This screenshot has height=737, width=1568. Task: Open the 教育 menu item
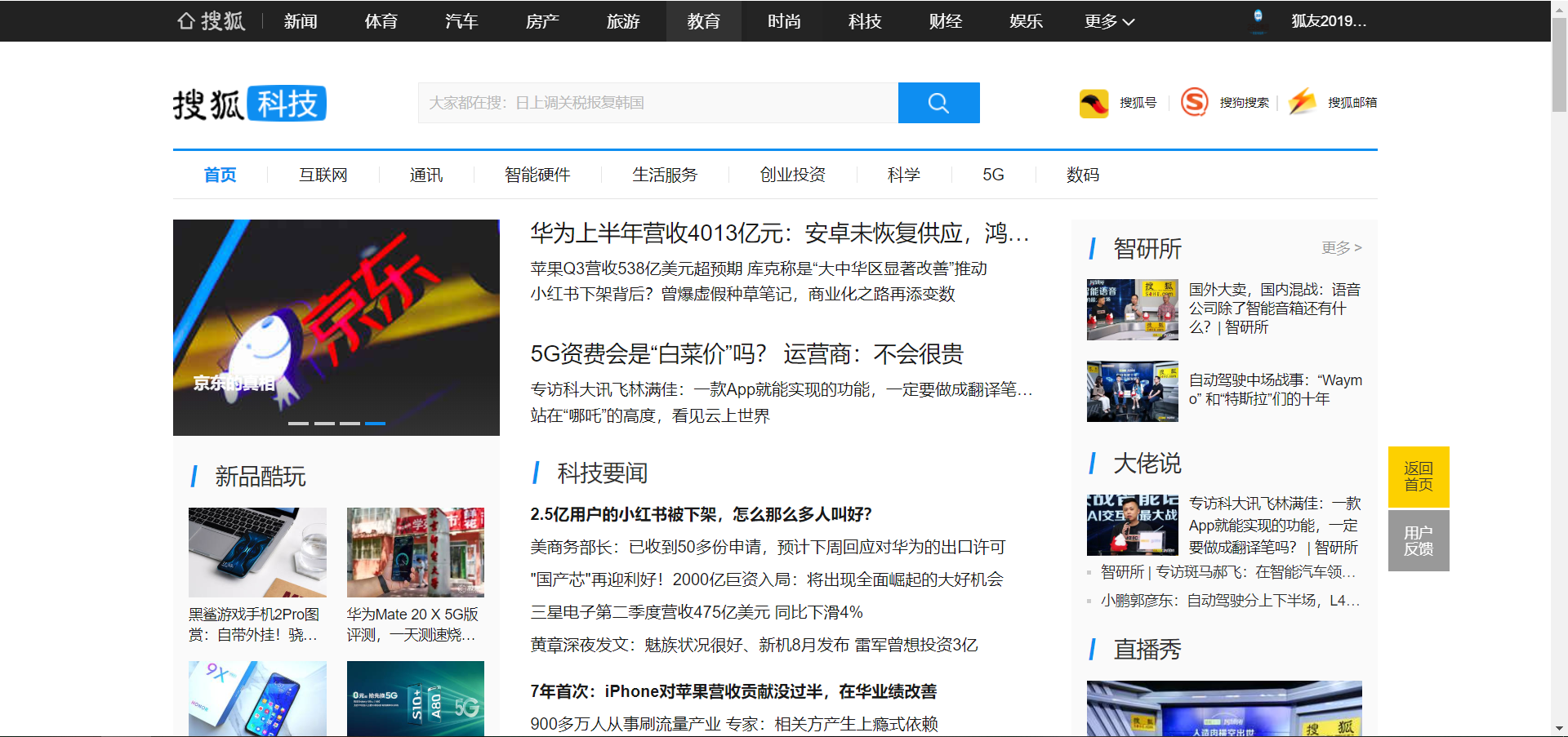pos(703,21)
